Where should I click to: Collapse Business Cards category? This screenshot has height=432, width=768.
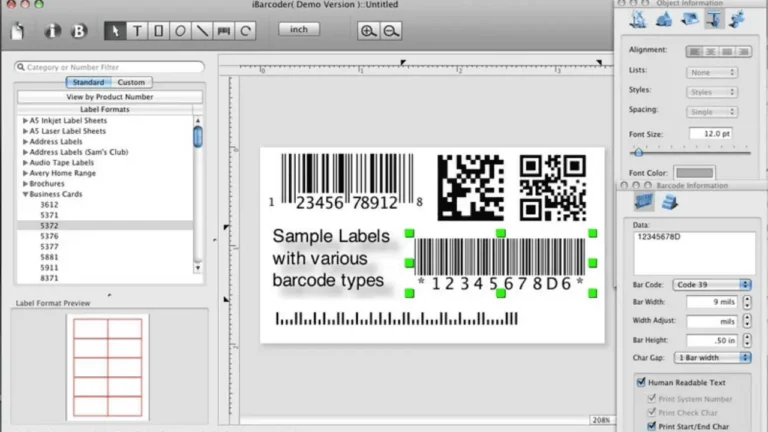25,194
